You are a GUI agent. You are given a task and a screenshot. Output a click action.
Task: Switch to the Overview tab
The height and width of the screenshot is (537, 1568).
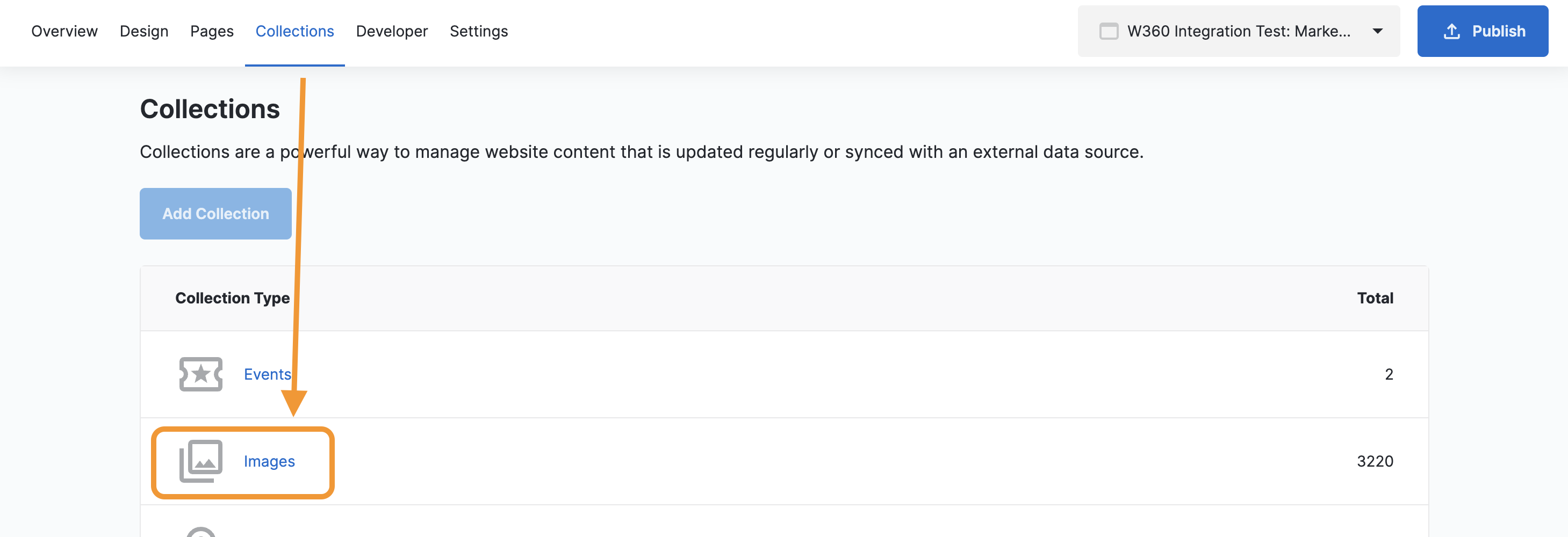64,32
